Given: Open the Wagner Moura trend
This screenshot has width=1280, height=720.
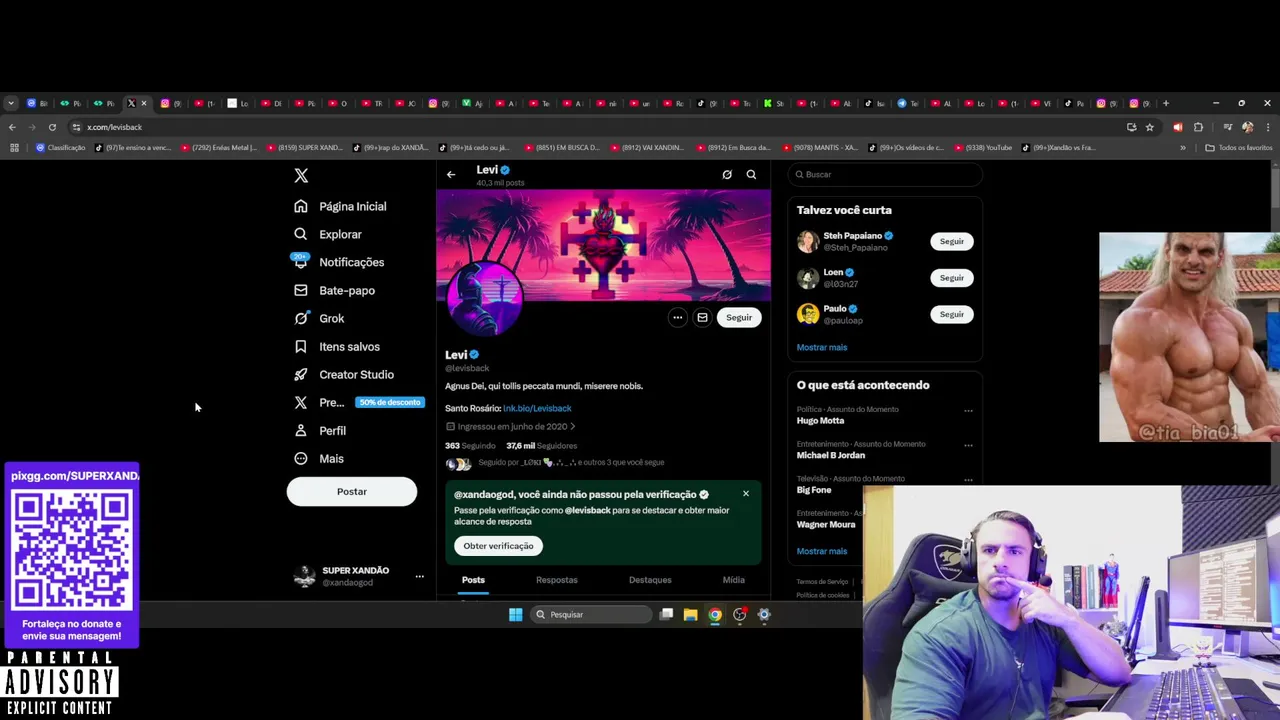Looking at the screenshot, I should click(826, 524).
